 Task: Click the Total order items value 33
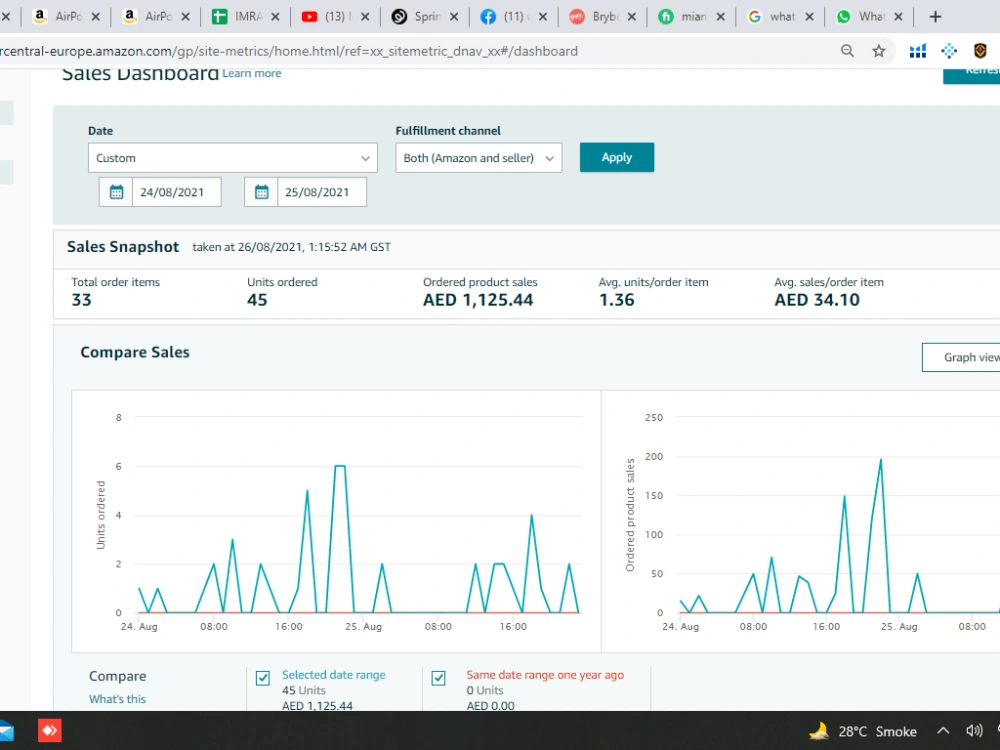[x=82, y=300]
